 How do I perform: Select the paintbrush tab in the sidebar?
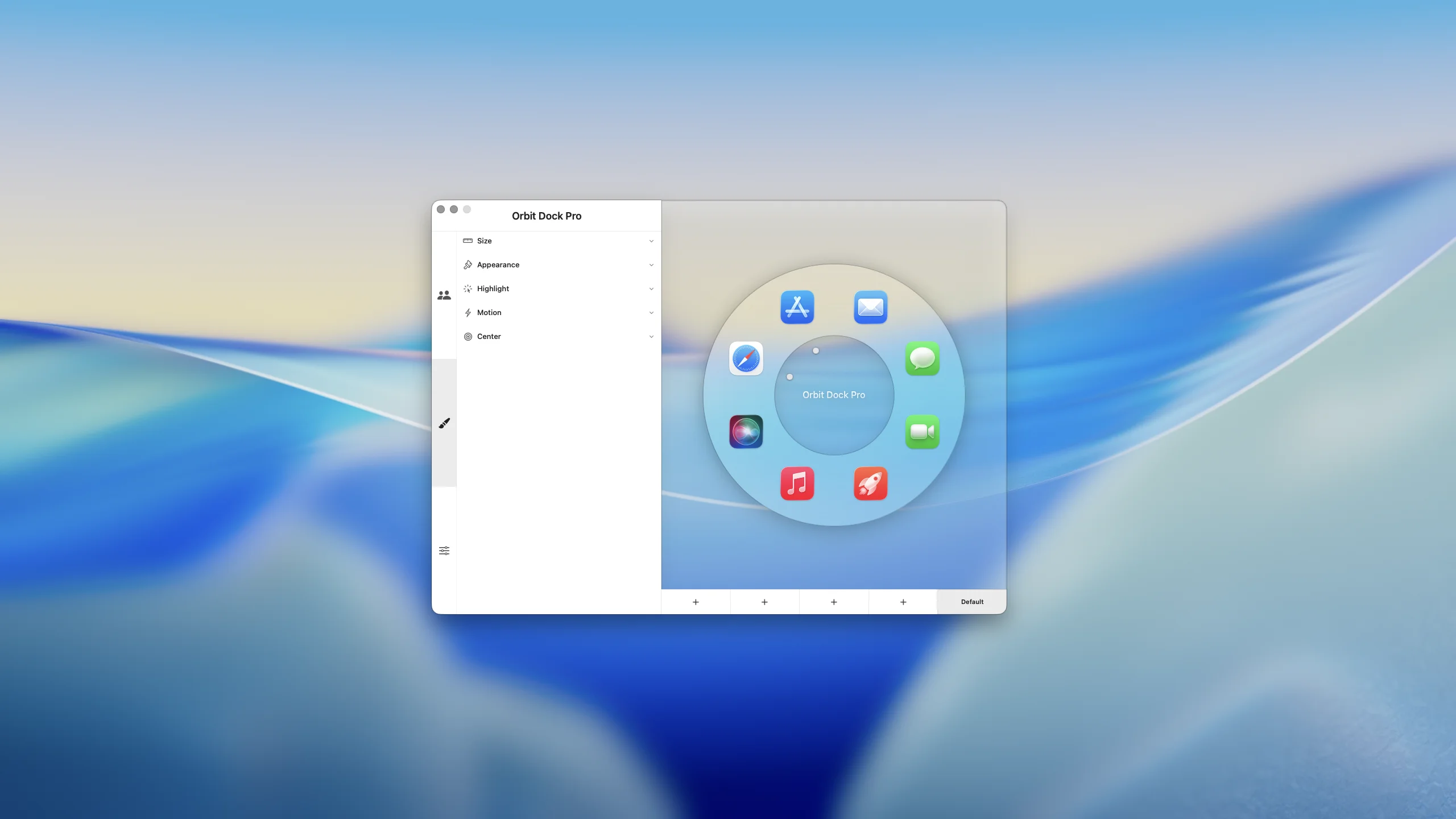[x=444, y=423]
